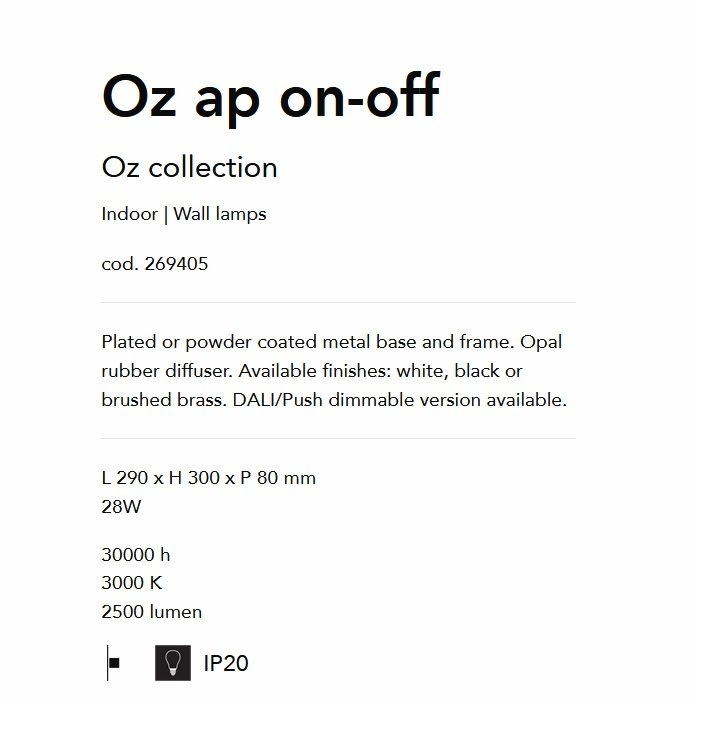Click the product description paragraph

pyautogui.click(x=334, y=371)
